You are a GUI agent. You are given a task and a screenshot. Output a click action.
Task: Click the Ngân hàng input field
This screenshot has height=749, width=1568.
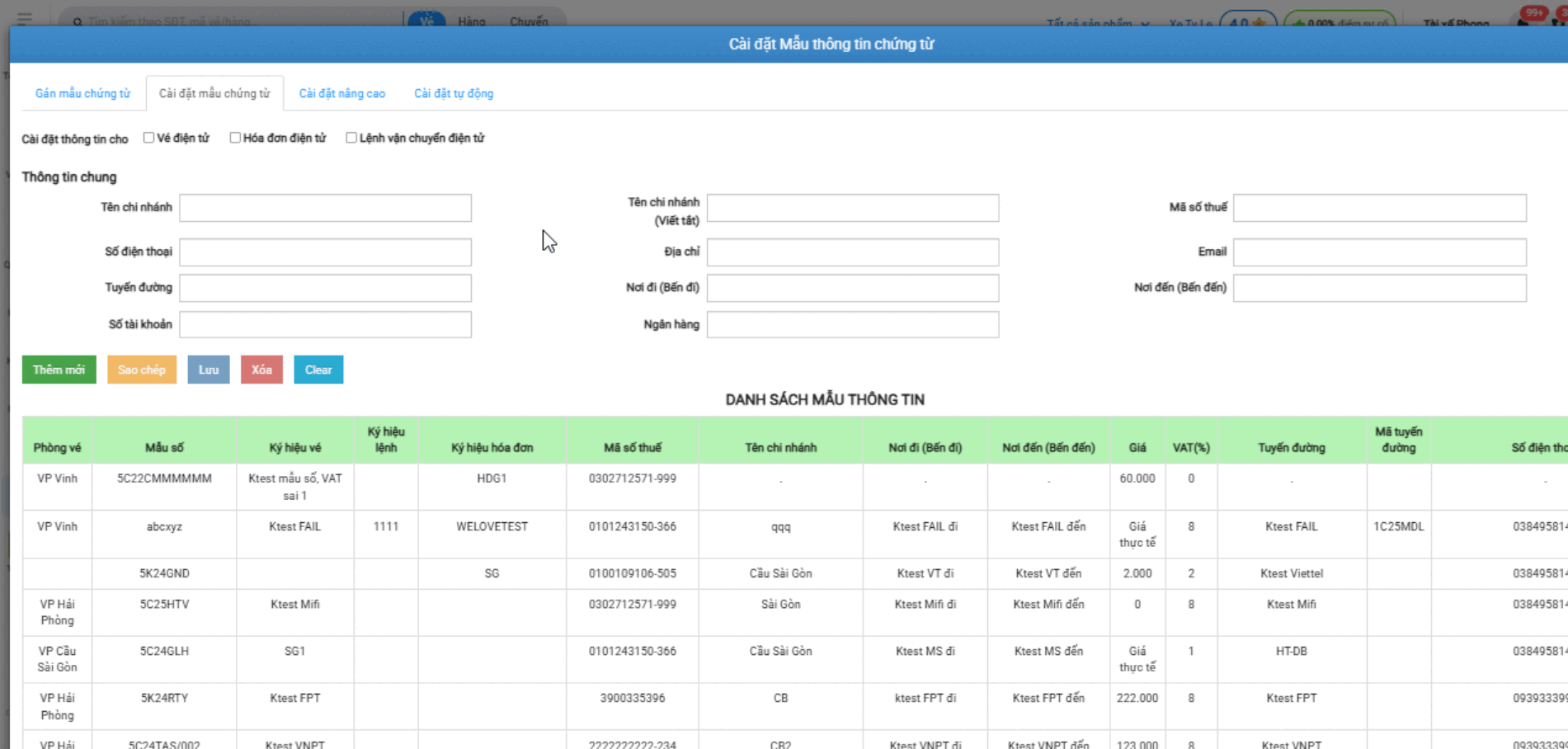click(x=852, y=325)
